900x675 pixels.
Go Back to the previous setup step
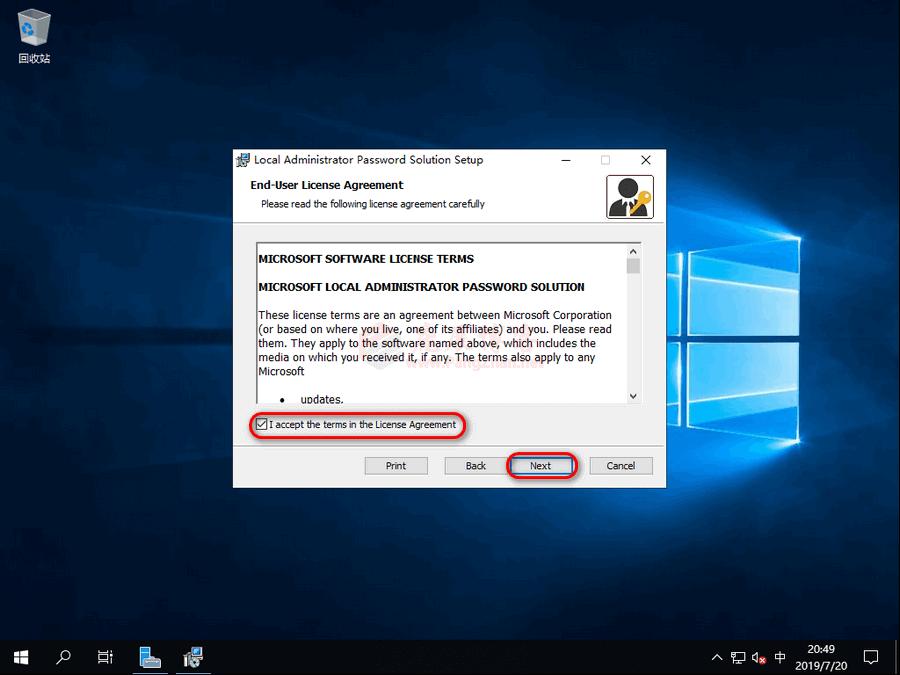[x=474, y=465]
